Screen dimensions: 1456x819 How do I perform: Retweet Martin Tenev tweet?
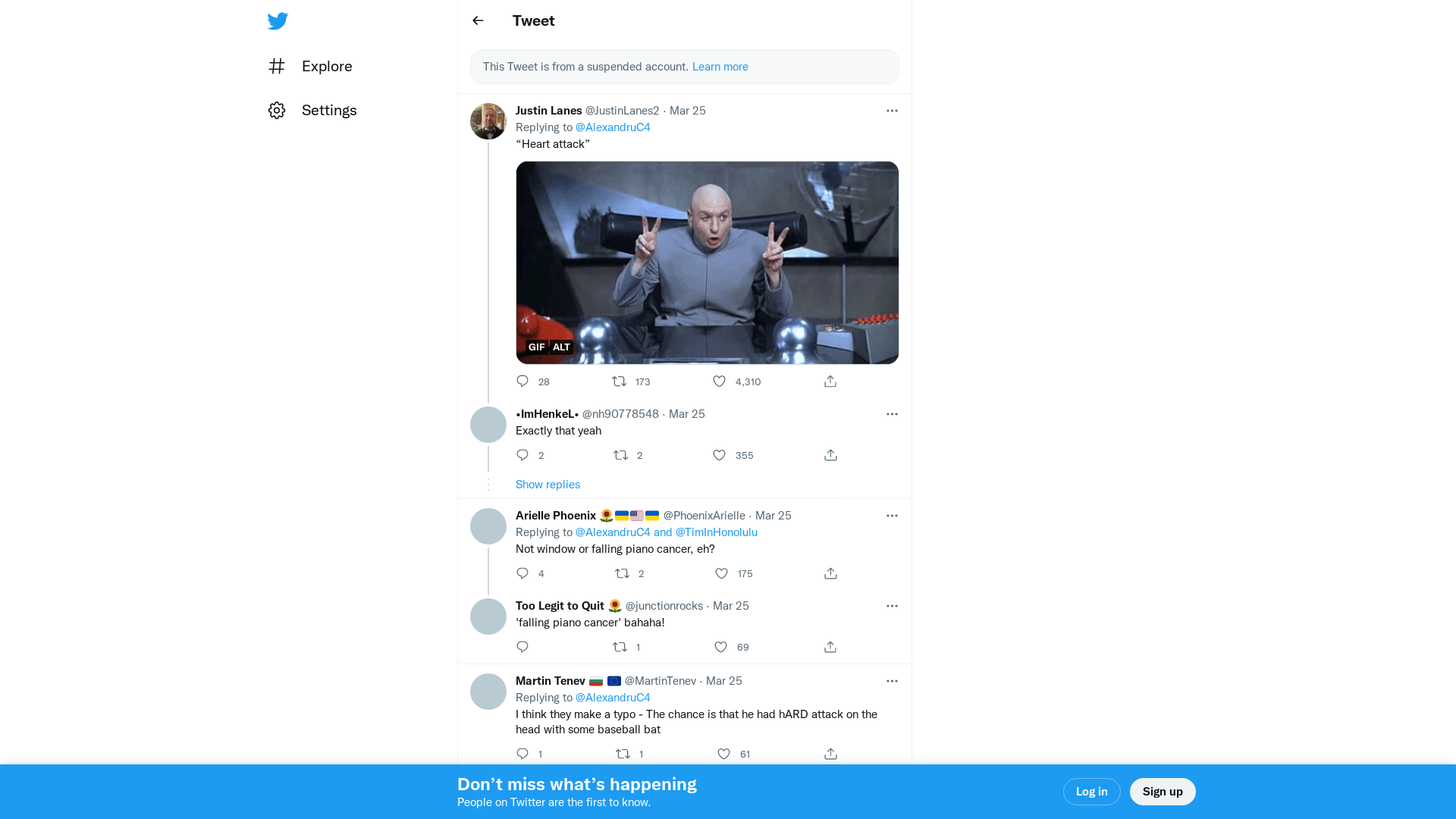click(623, 754)
